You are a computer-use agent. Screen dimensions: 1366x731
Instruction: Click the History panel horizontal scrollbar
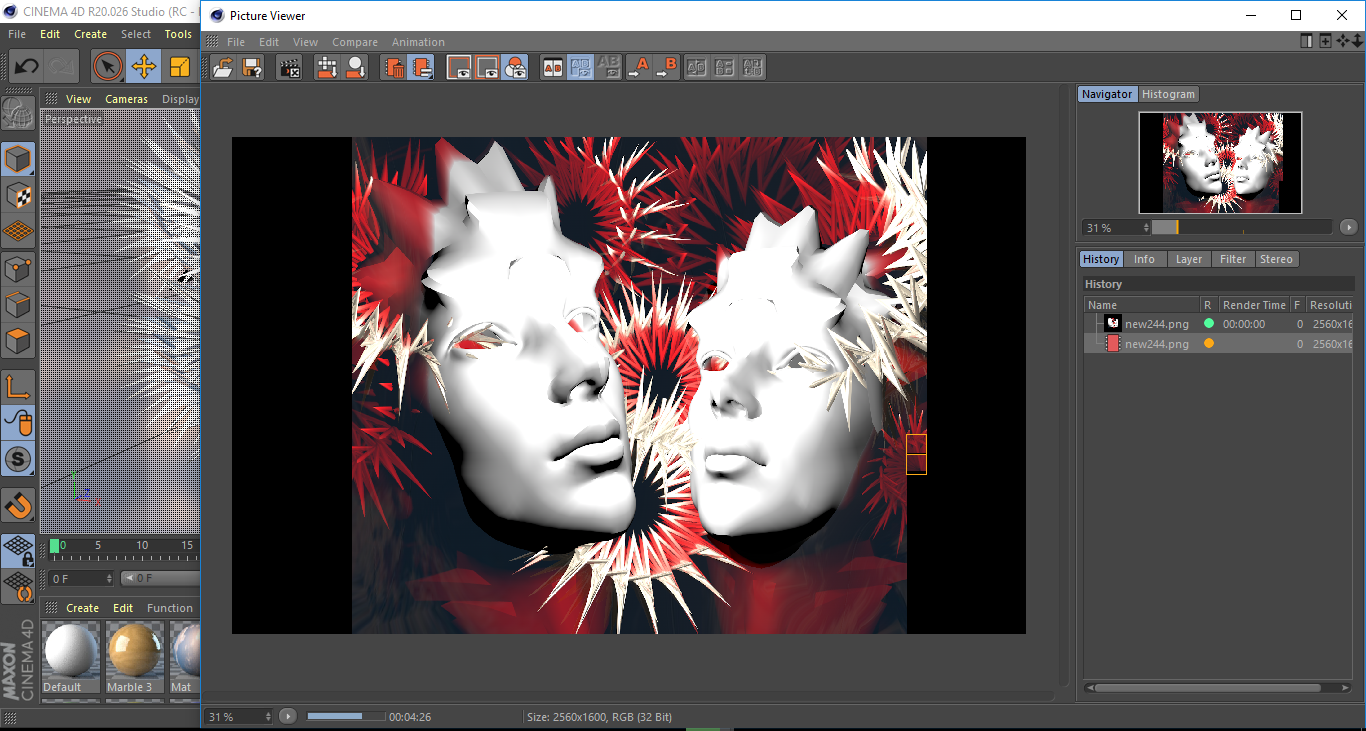coord(1209,688)
